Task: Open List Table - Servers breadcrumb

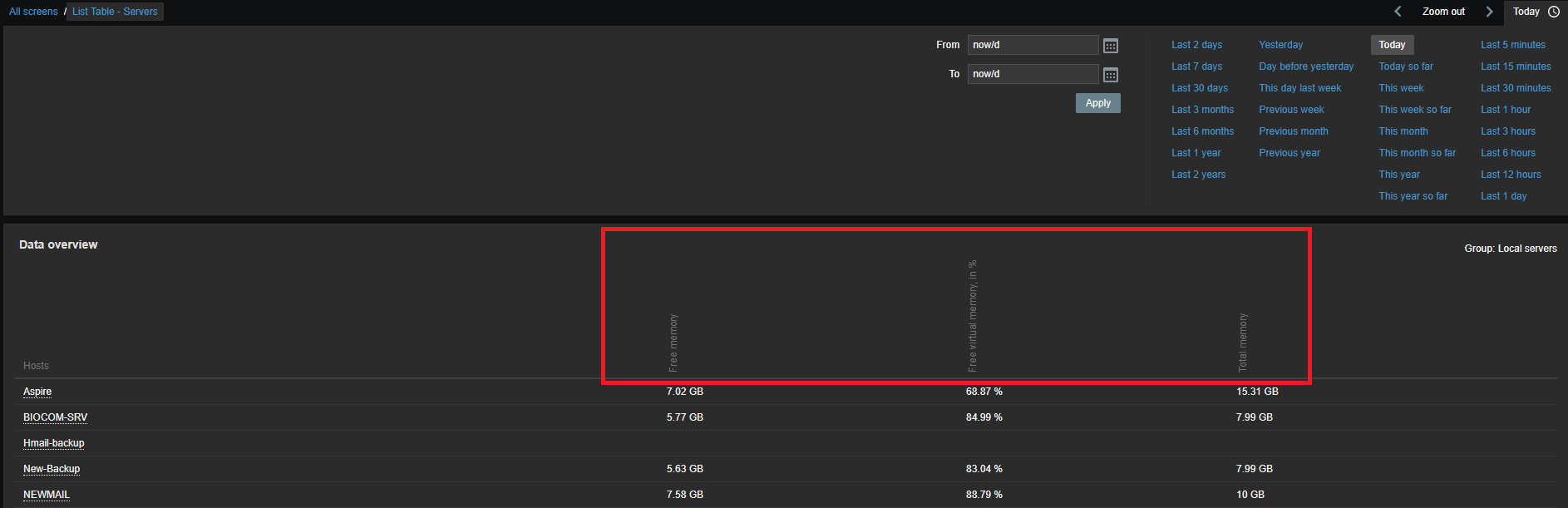Action: [x=115, y=12]
